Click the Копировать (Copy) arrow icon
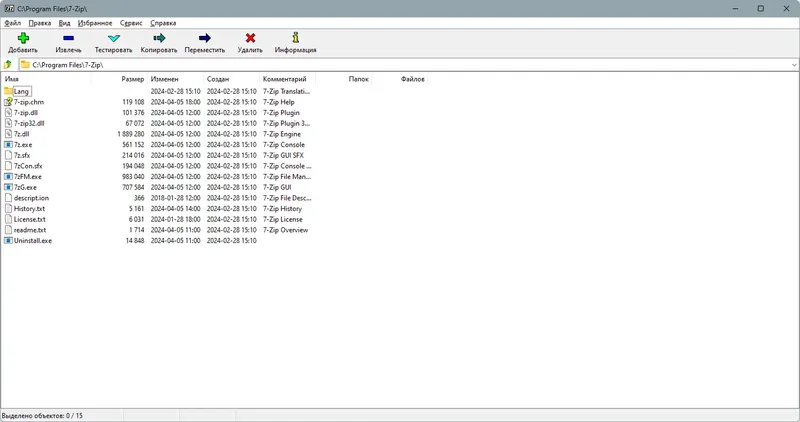Image resolution: width=800 pixels, height=422 pixels. [159, 38]
